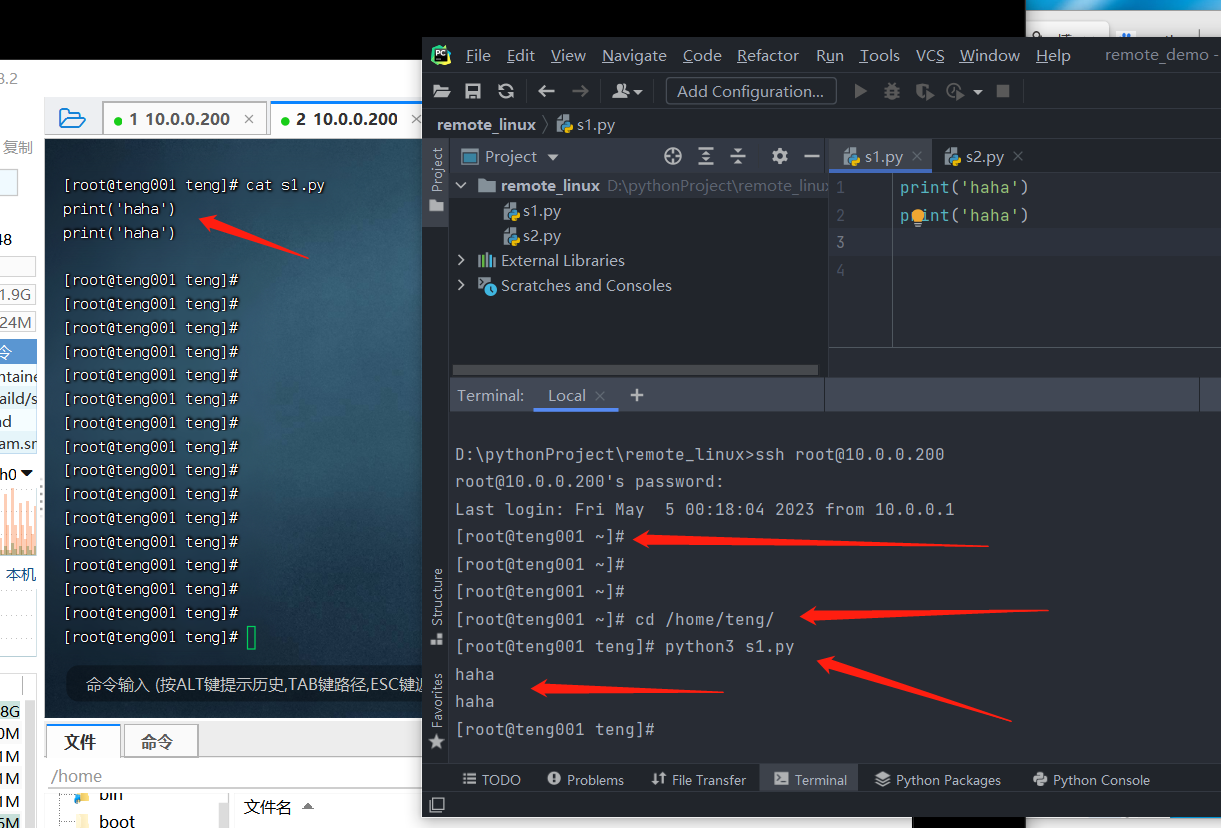Click tool windows quick access icon bottom-left
This screenshot has width=1221, height=828.
tap(436, 804)
